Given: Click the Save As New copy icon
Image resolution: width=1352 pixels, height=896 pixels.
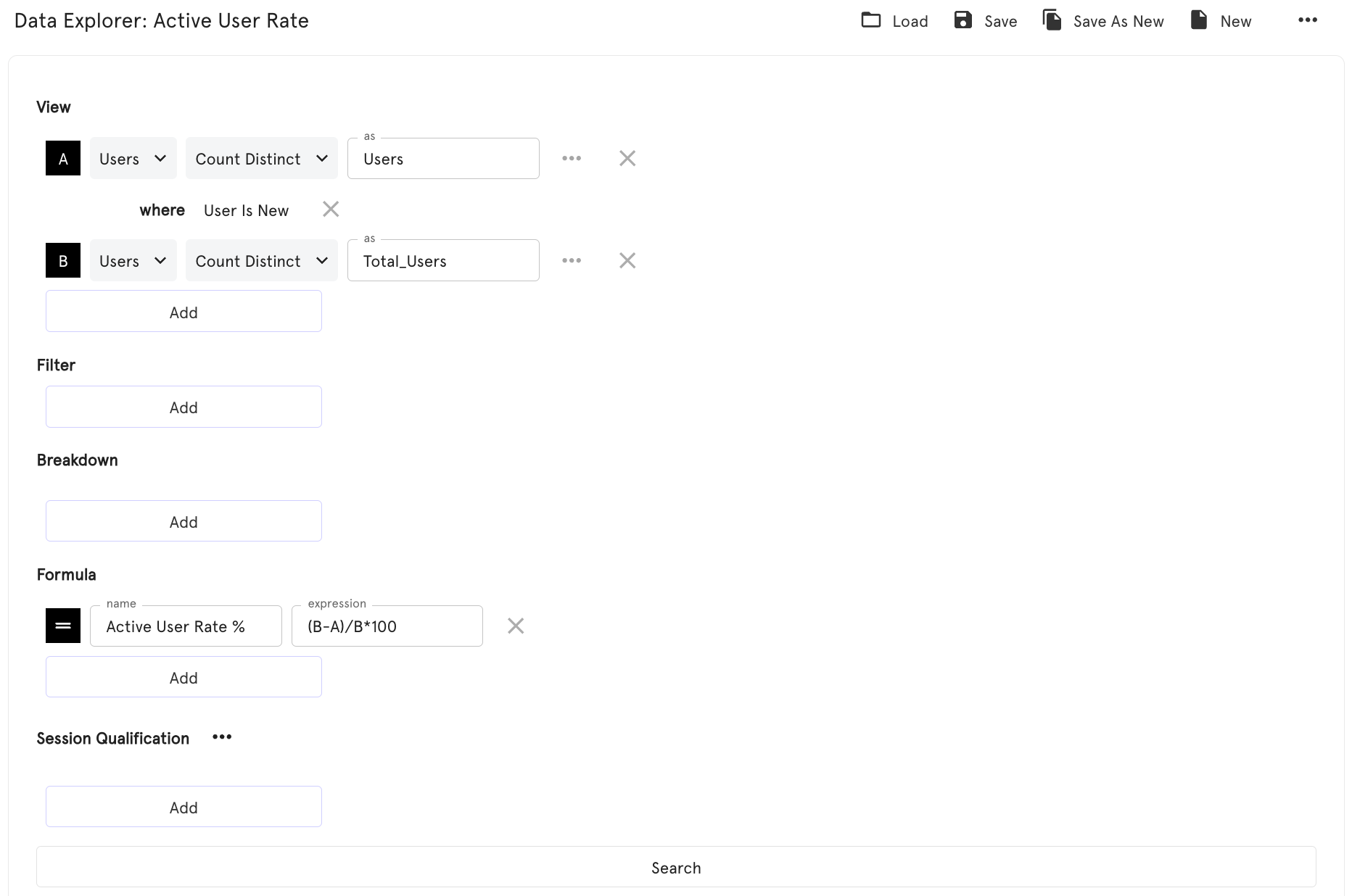Looking at the screenshot, I should click(1052, 20).
